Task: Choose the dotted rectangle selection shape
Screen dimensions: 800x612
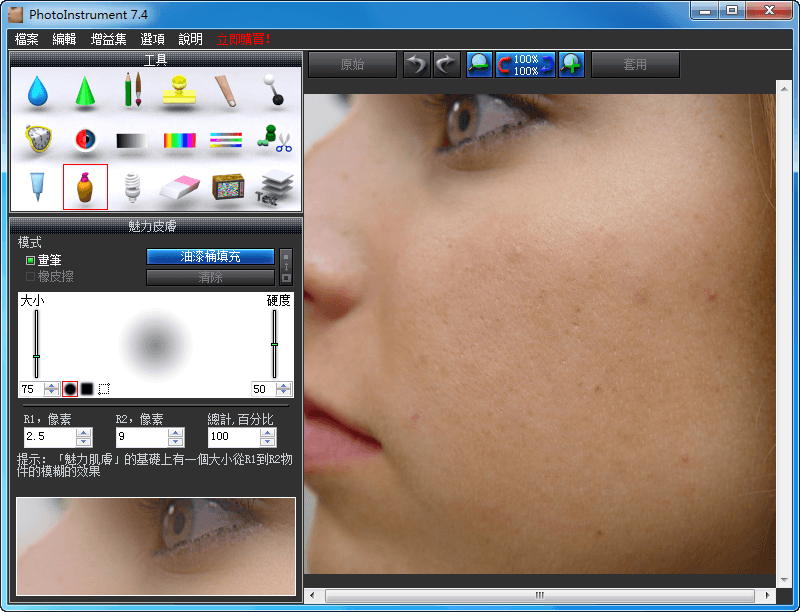Action: click(104, 389)
